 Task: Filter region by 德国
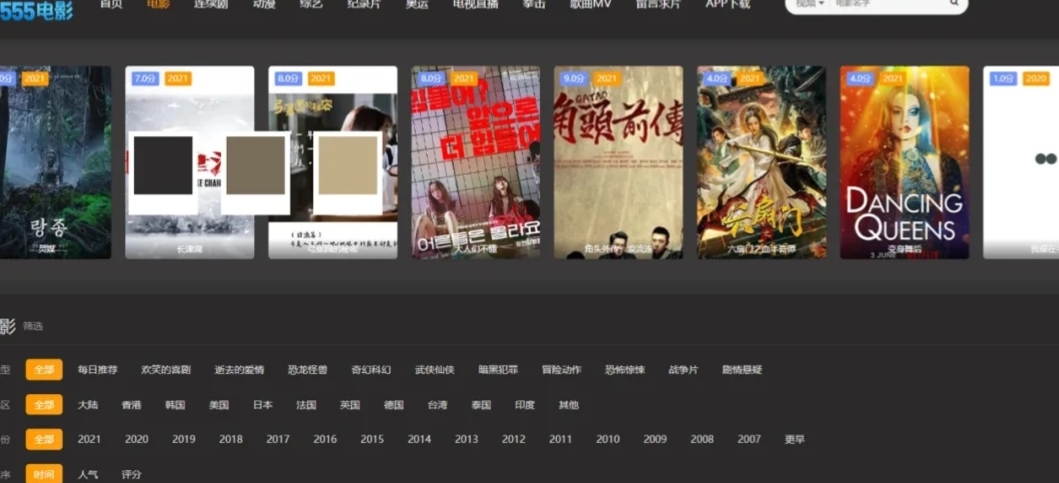(x=394, y=405)
